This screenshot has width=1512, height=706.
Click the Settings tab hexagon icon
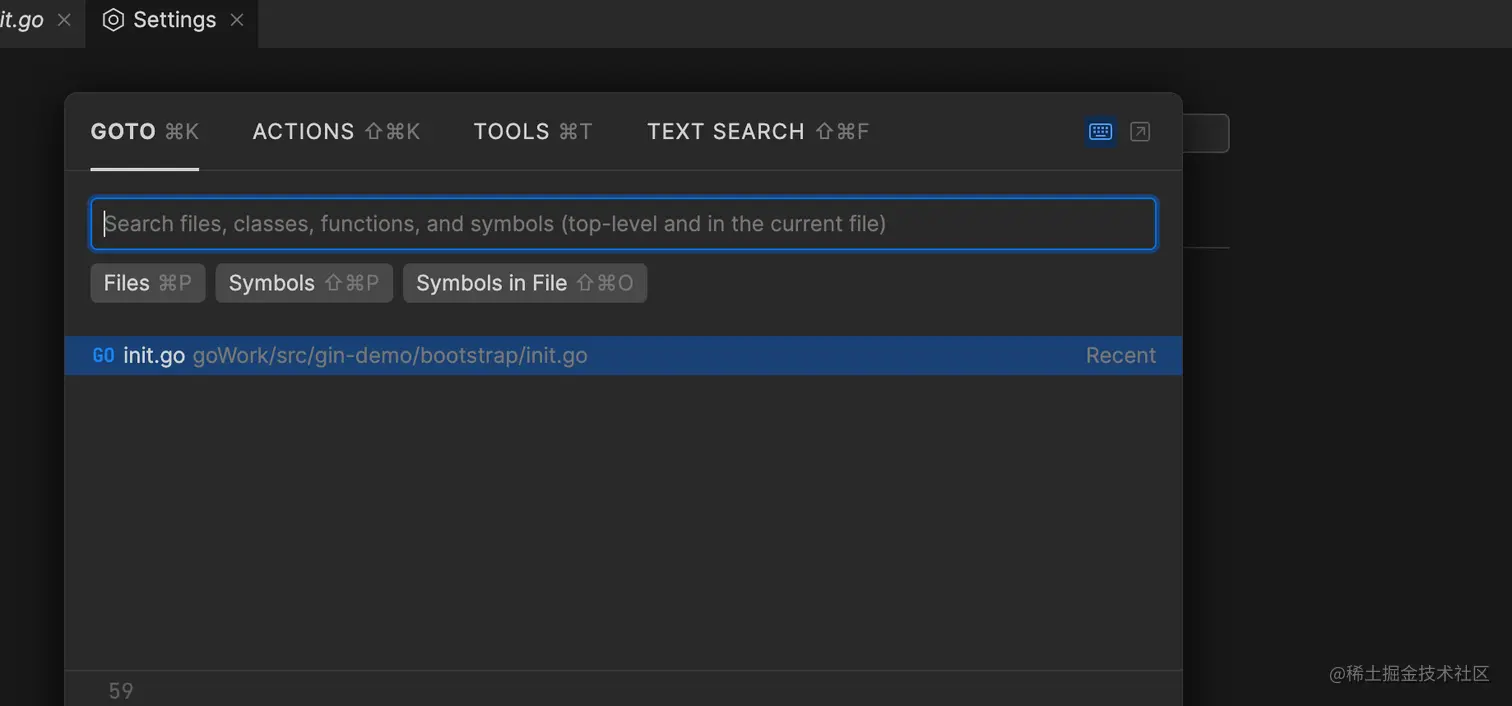(x=113, y=20)
